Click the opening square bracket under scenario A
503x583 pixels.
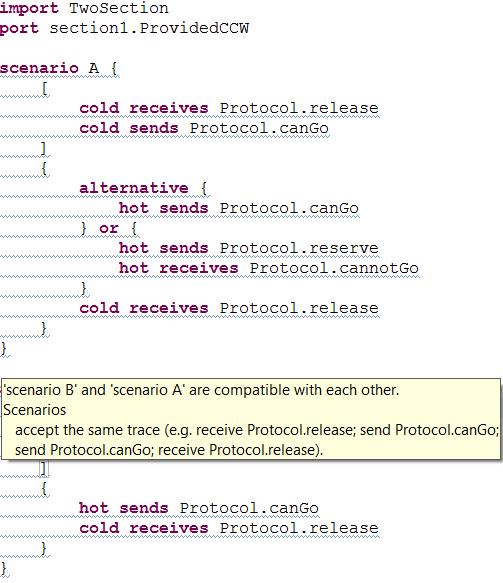(x=44, y=88)
